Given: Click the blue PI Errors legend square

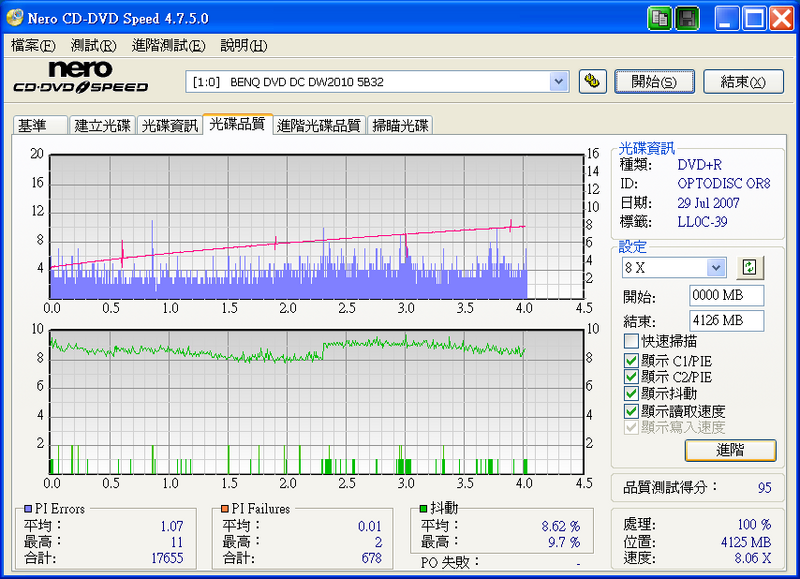Looking at the screenshot, I should click(28, 509).
